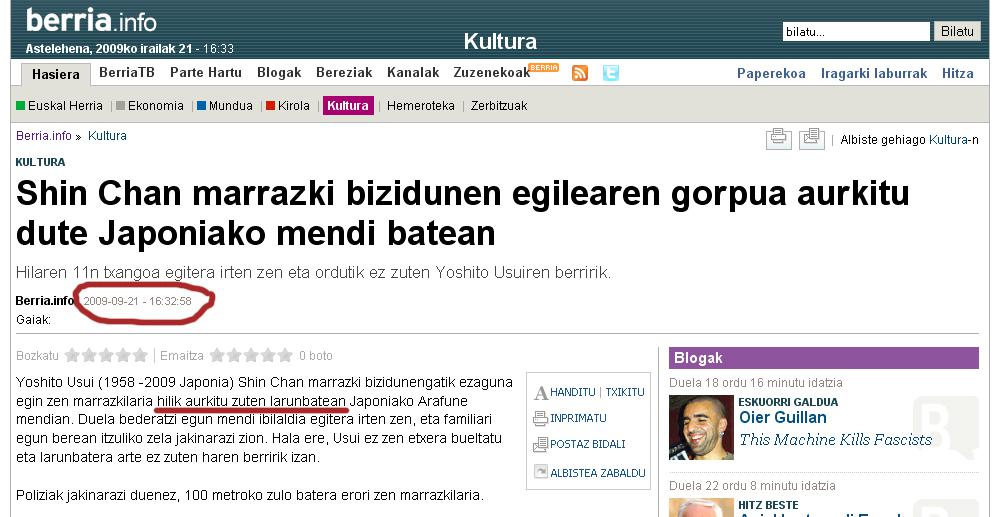The image size is (996, 517).
Task: Rate the article with the first Bozkatu star
Action: [72, 355]
